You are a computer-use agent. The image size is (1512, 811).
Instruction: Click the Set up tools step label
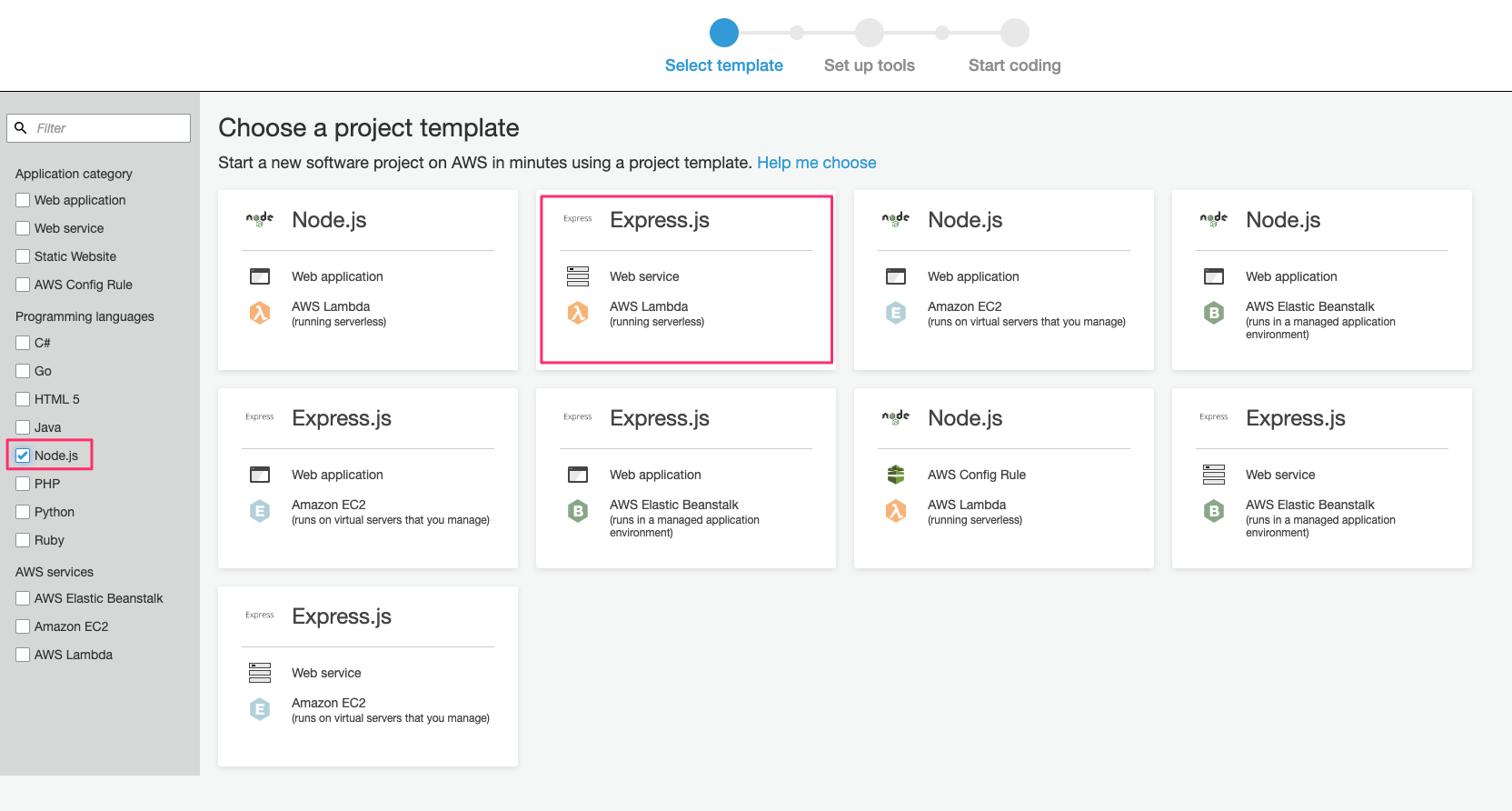870,65
